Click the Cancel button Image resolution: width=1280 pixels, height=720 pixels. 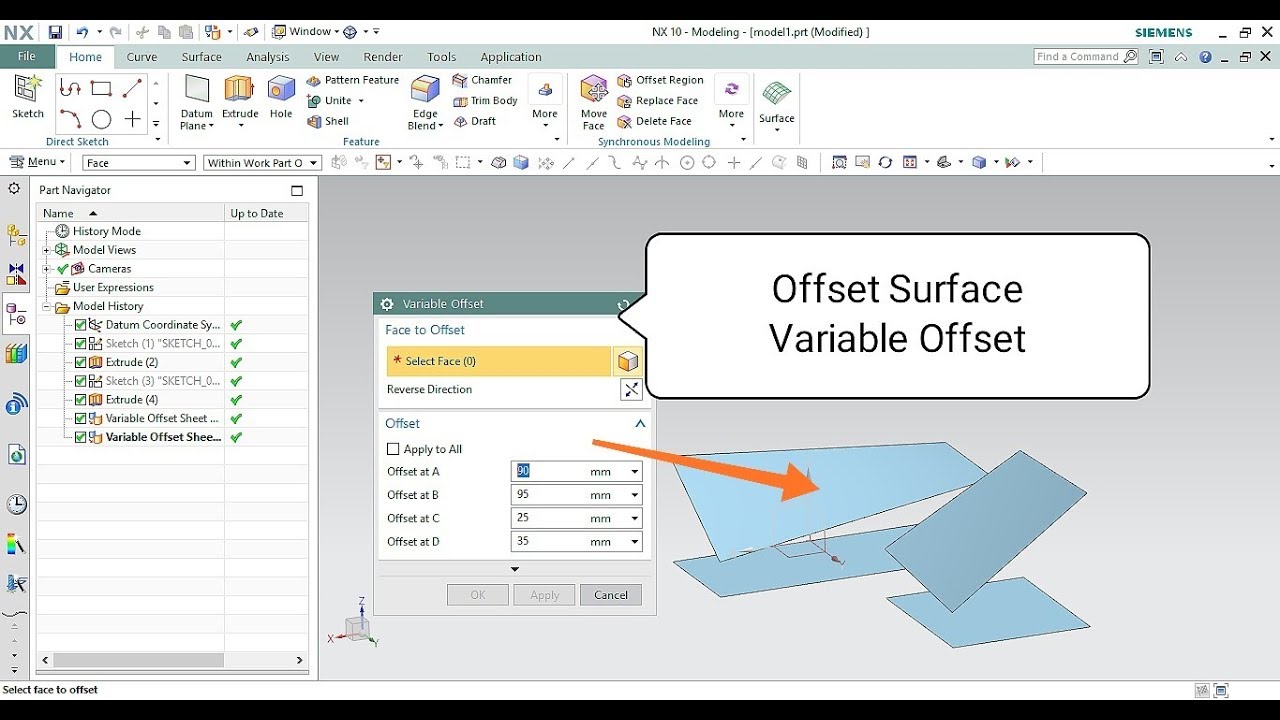point(611,595)
